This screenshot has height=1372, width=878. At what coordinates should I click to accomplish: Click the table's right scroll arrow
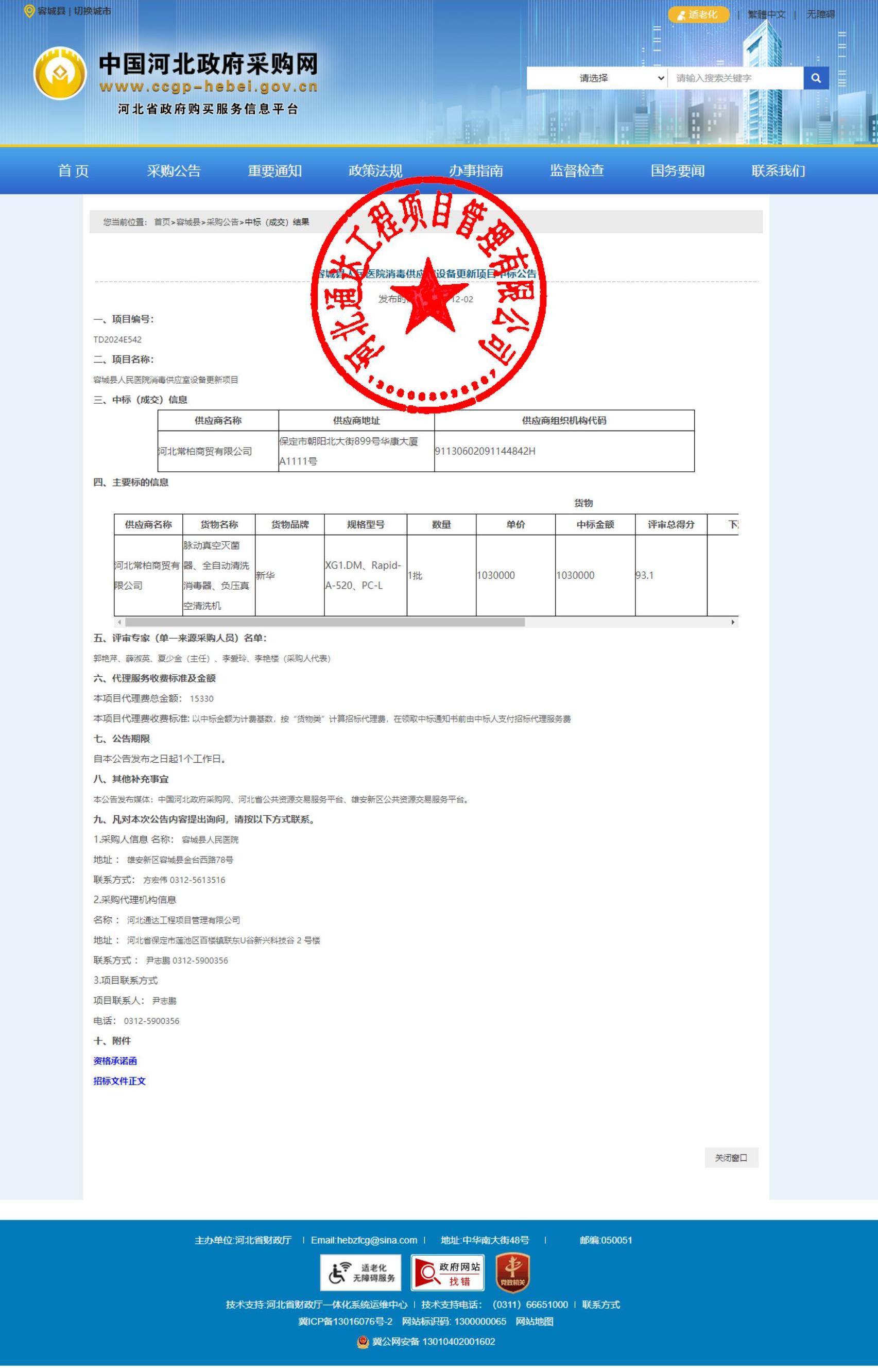(x=733, y=622)
